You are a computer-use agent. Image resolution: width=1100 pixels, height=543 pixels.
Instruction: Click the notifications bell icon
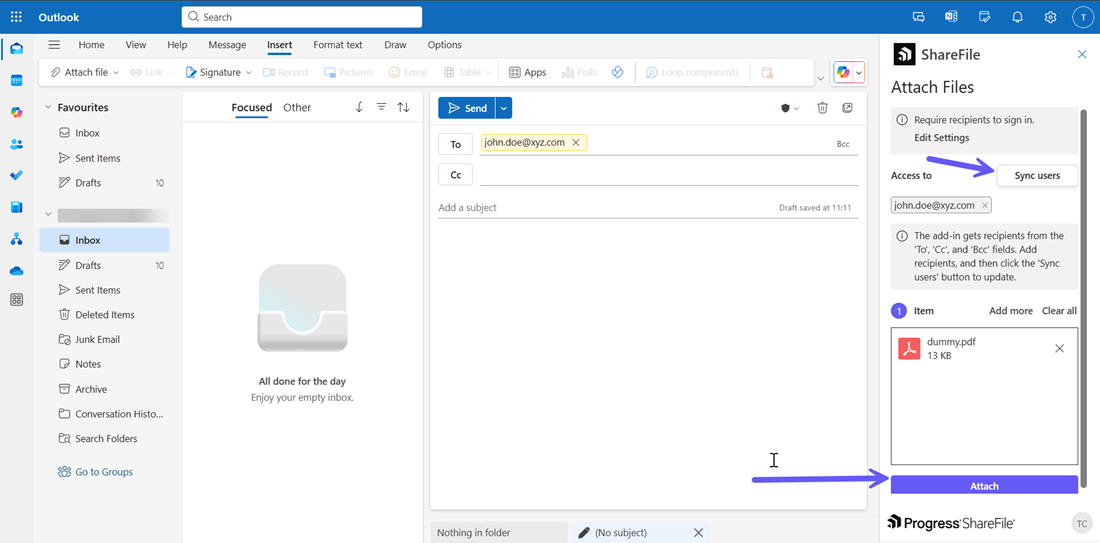click(1017, 17)
